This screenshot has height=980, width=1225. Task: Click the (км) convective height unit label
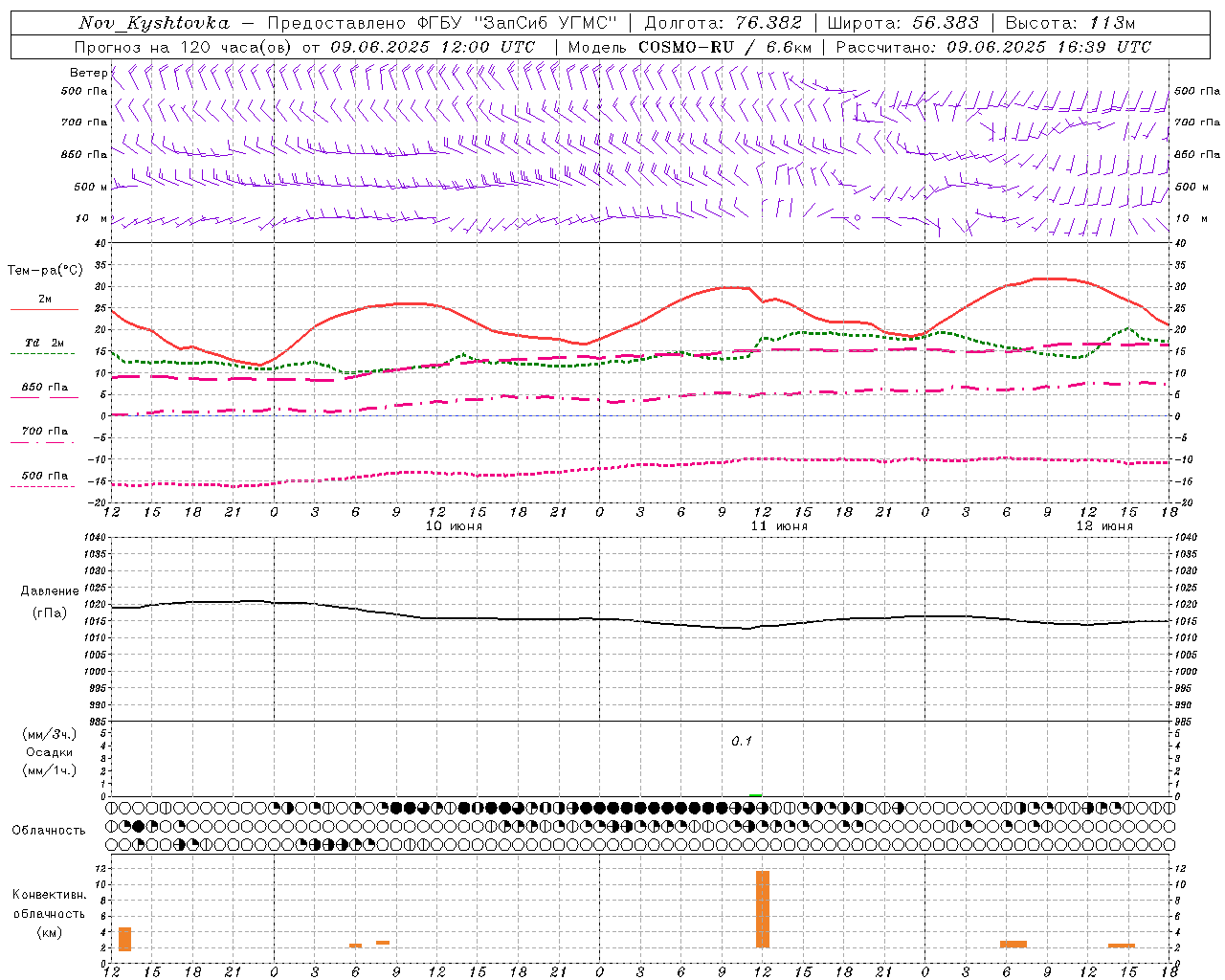coord(50,932)
